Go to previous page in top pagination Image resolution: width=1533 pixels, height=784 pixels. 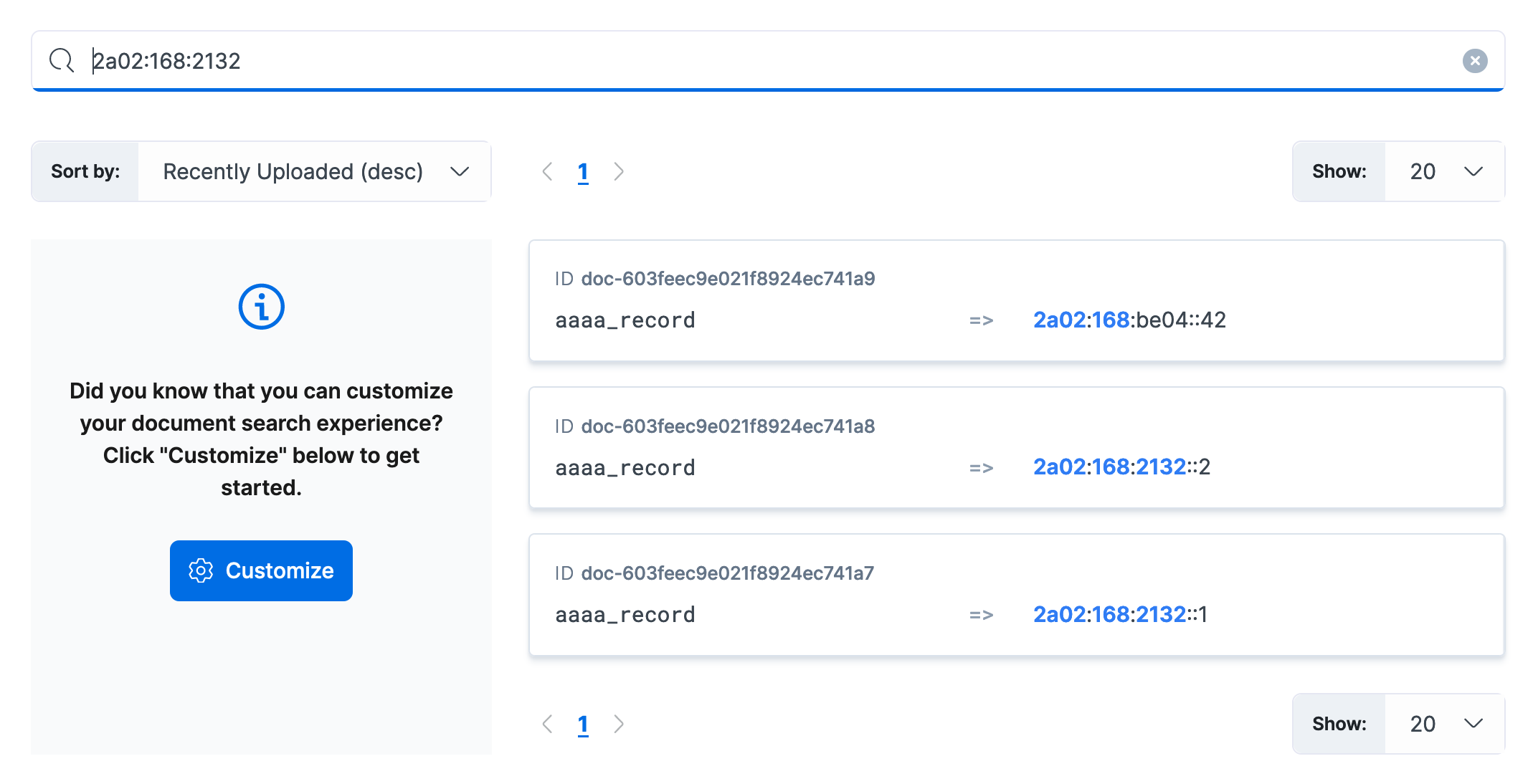coord(548,172)
